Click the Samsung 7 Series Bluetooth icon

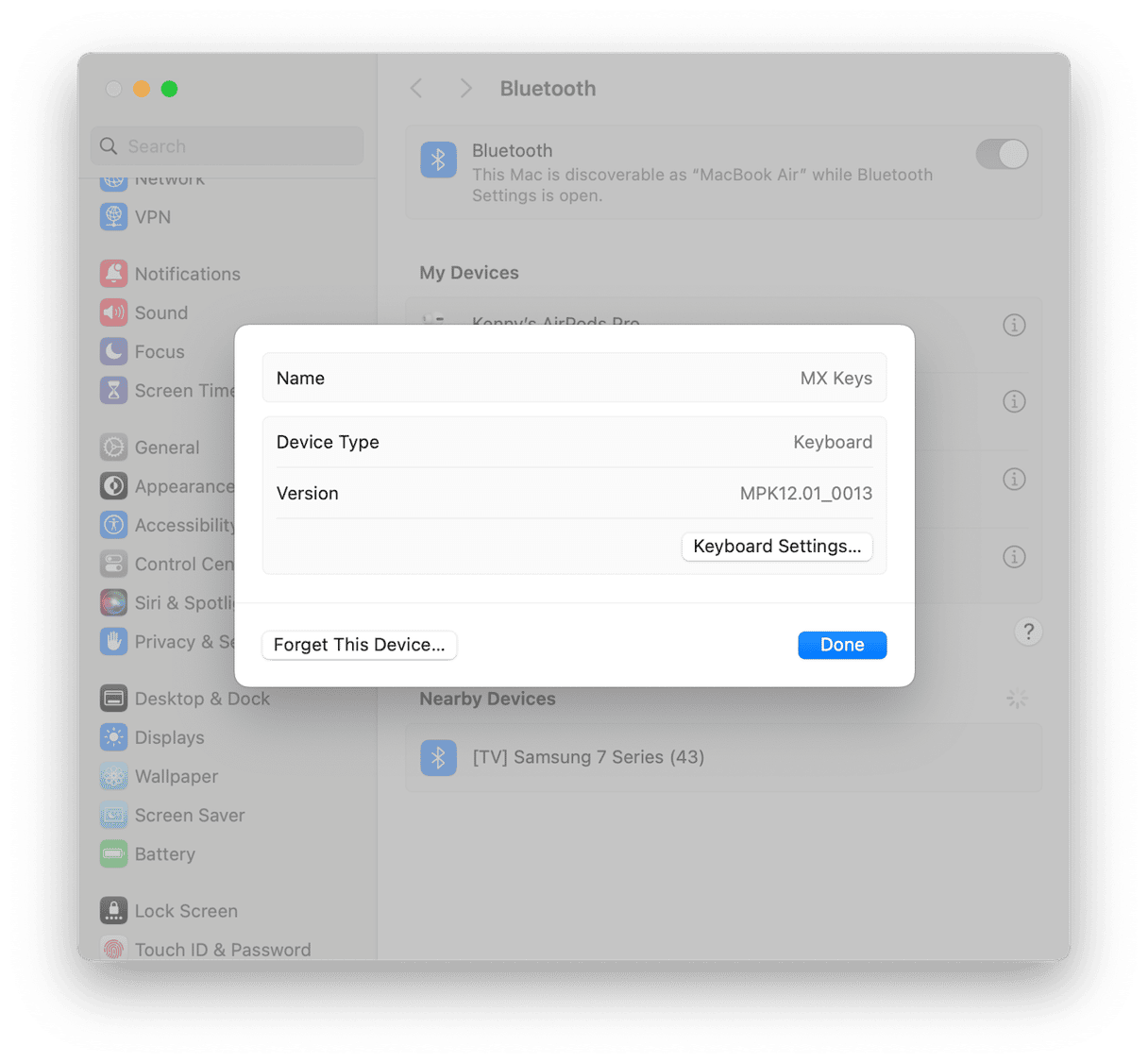438,757
